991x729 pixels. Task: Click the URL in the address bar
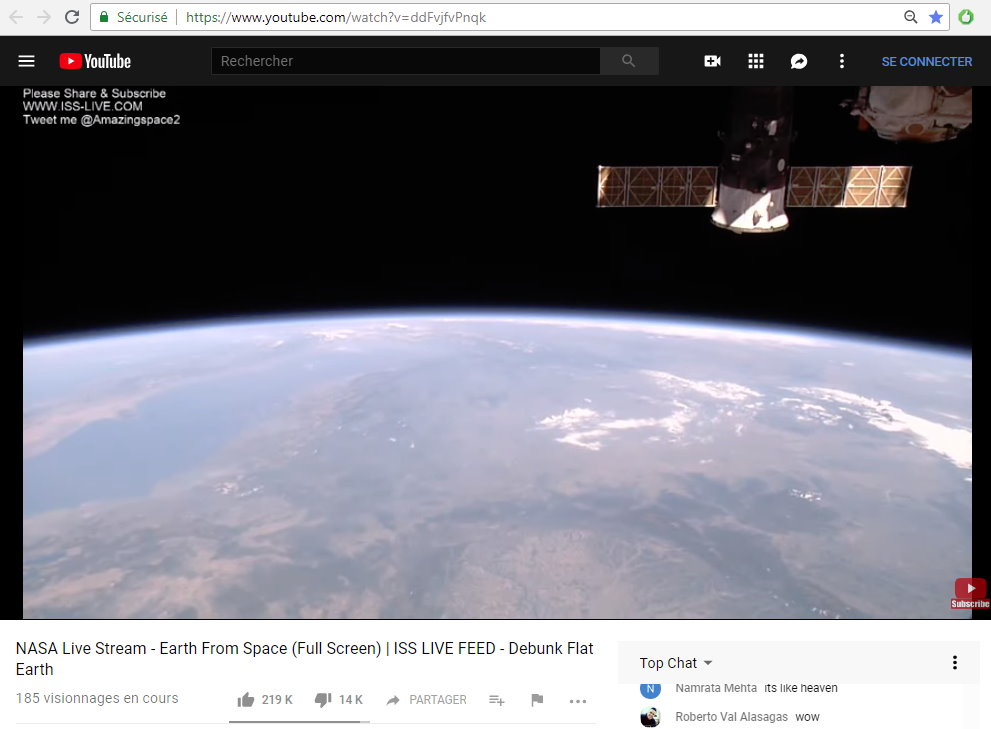(x=336, y=17)
